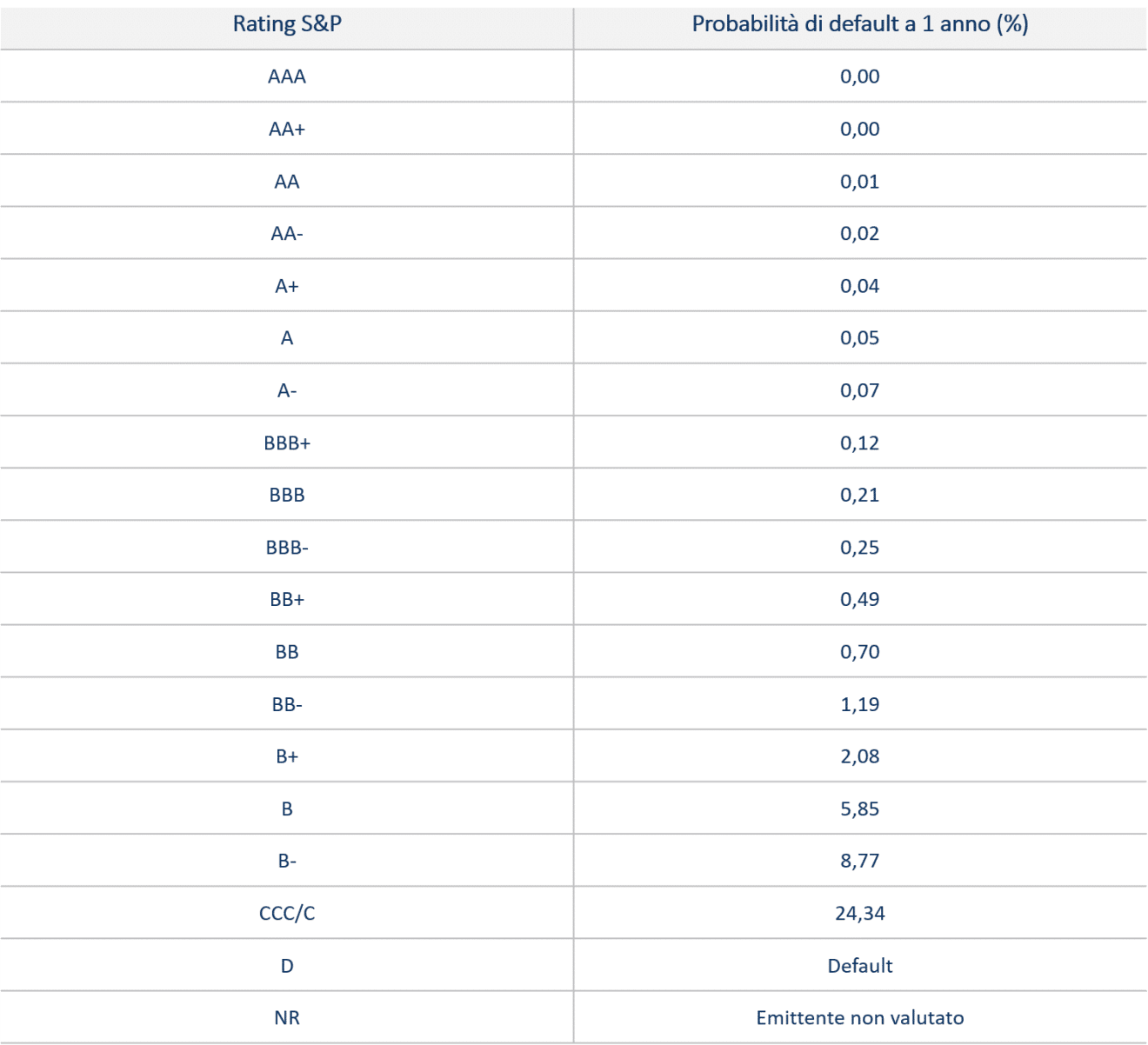Select the 24,34 probability cell
The width and height of the screenshot is (1148, 1045).
[859, 913]
